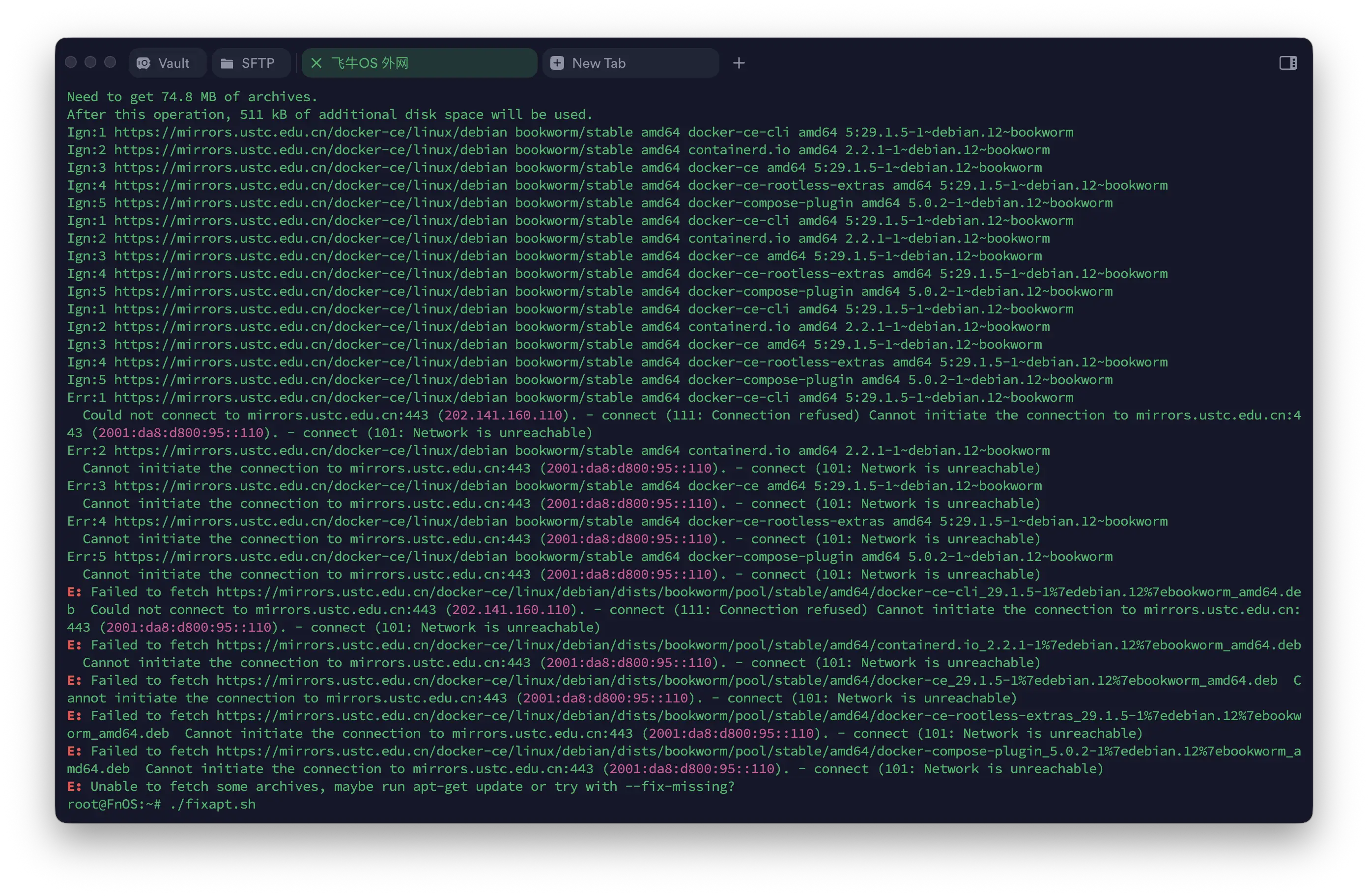Click the first red E: marker

[74, 592]
